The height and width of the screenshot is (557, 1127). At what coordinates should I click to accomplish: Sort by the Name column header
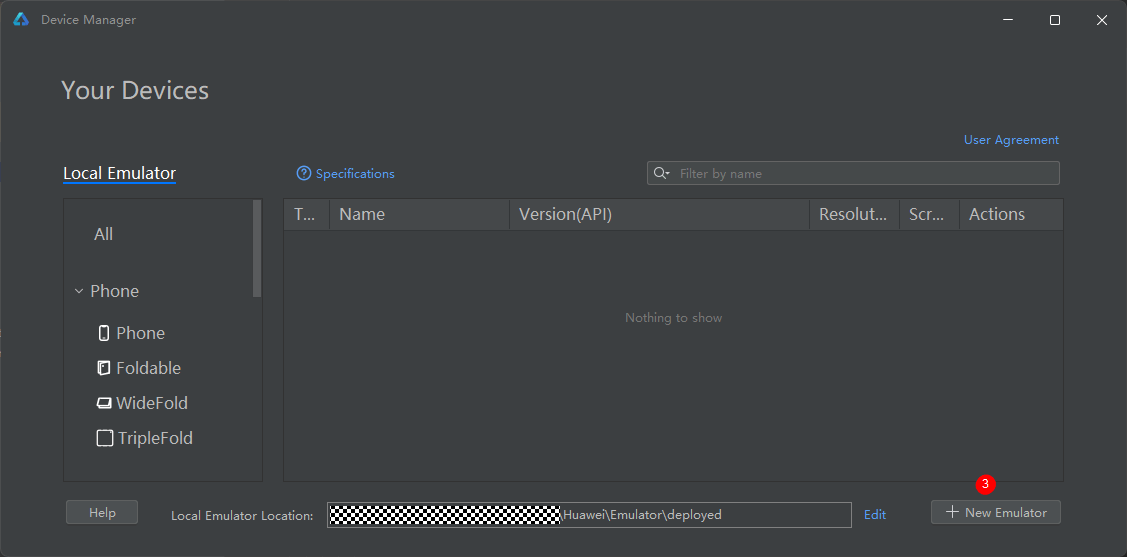[x=419, y=214]
